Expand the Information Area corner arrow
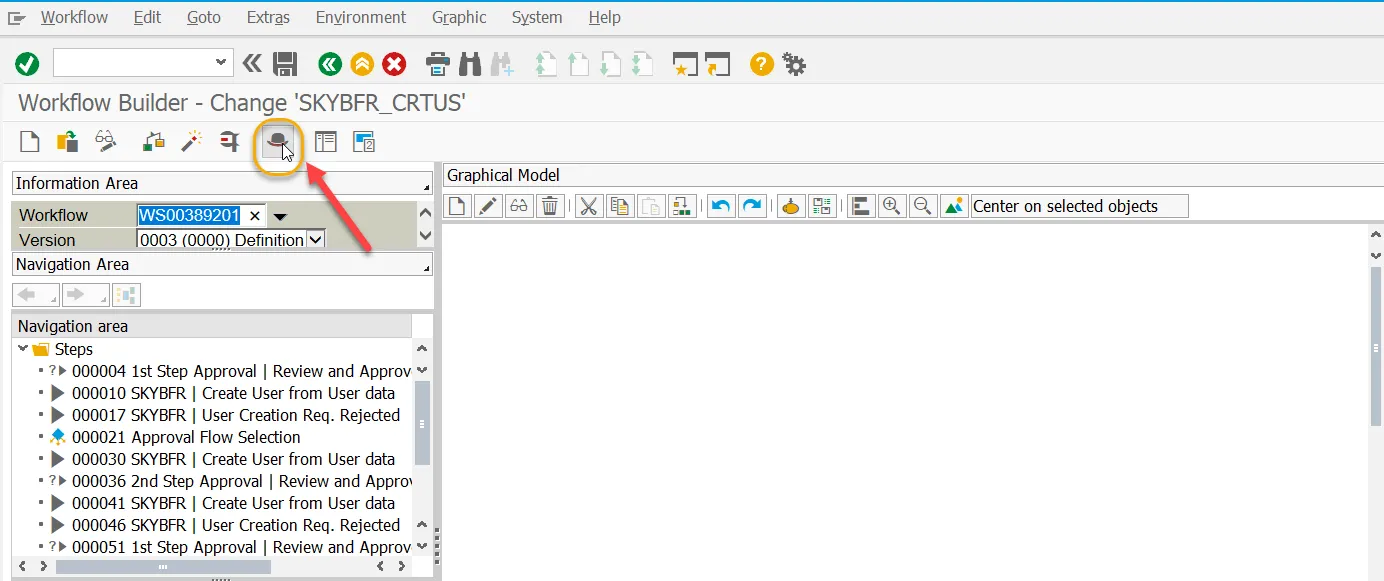Viewport: 1384px width, 581px height. (427, 187)
